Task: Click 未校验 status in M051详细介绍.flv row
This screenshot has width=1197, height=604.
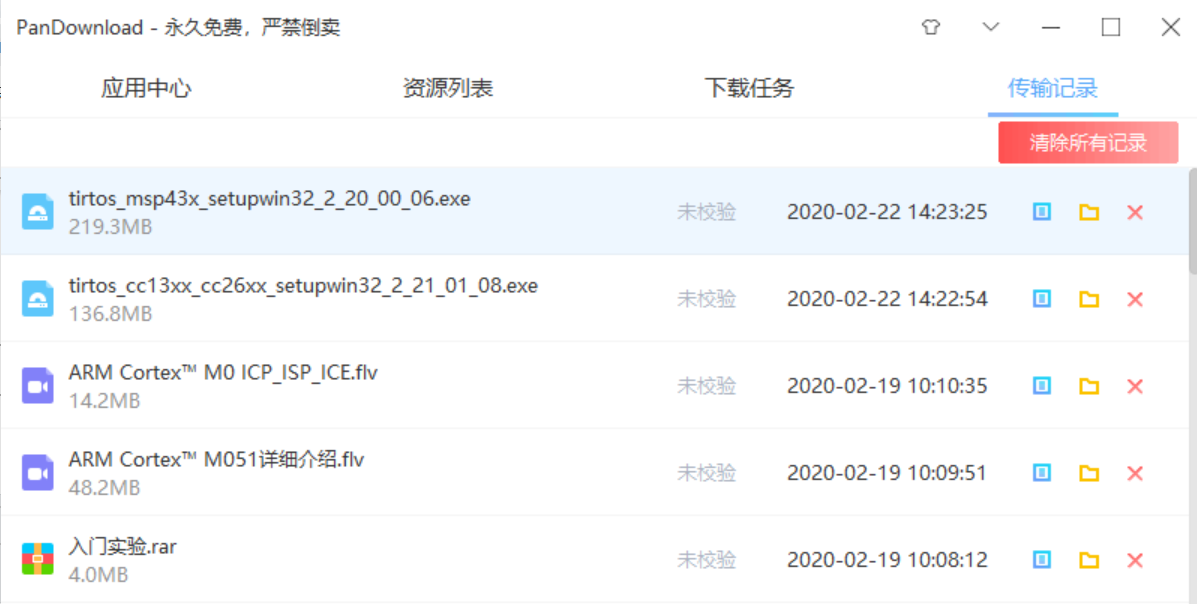Action: [x=706, y=473]
